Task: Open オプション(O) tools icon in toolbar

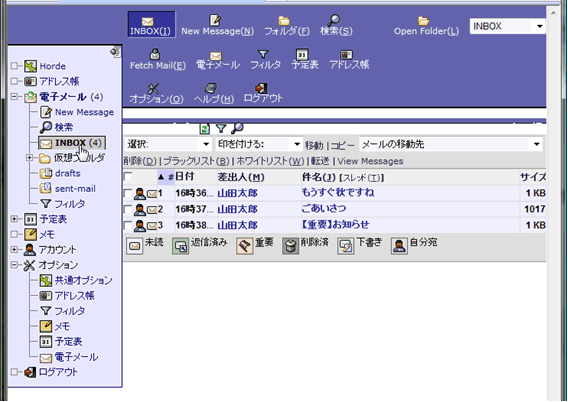Action: [156, 93]
